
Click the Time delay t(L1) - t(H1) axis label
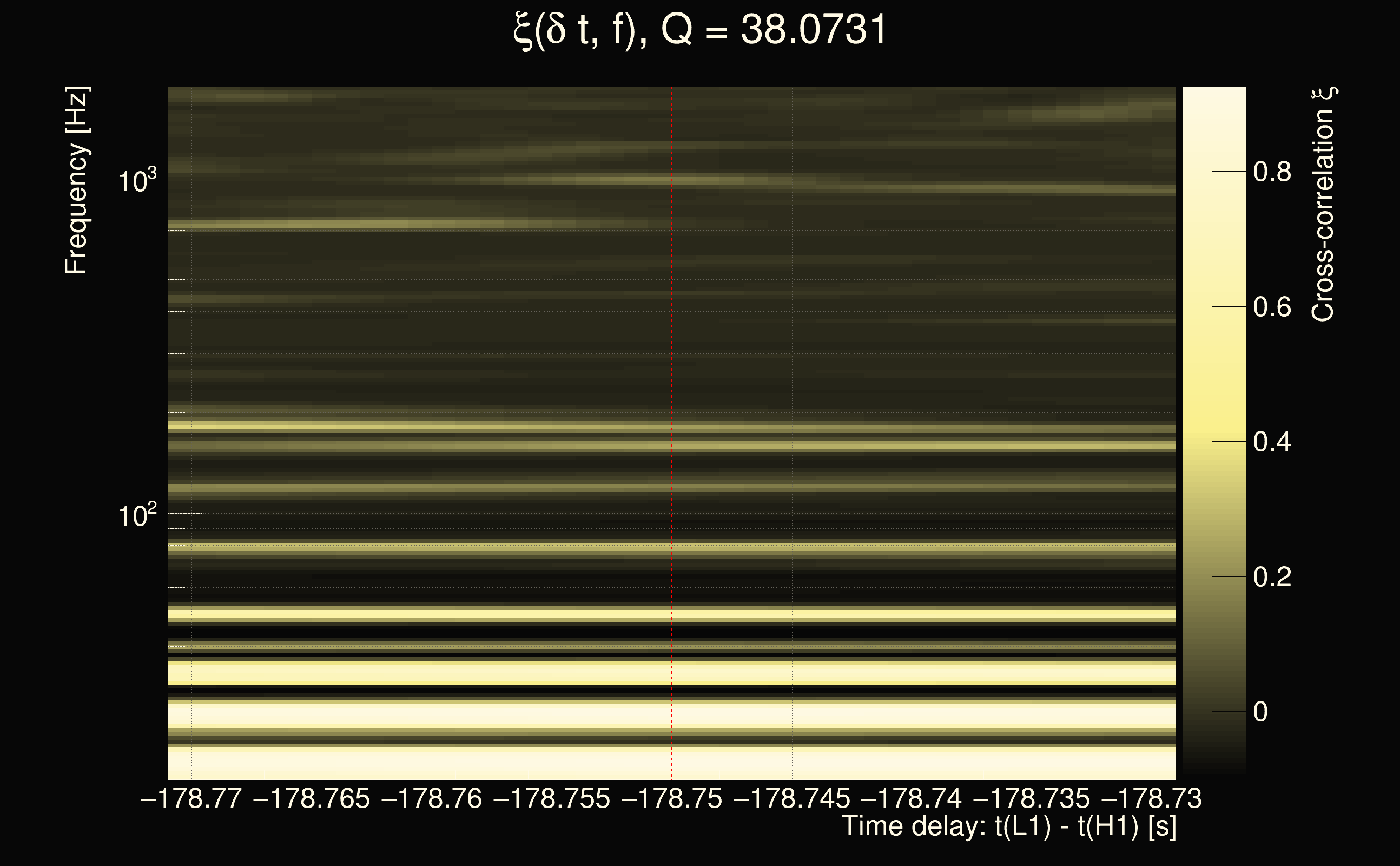coord(1008,826)
